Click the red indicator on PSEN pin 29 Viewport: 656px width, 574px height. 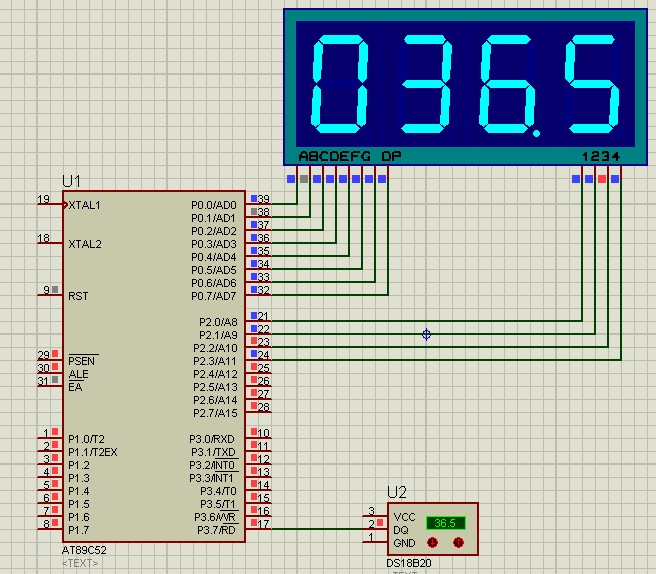(55, 354)
